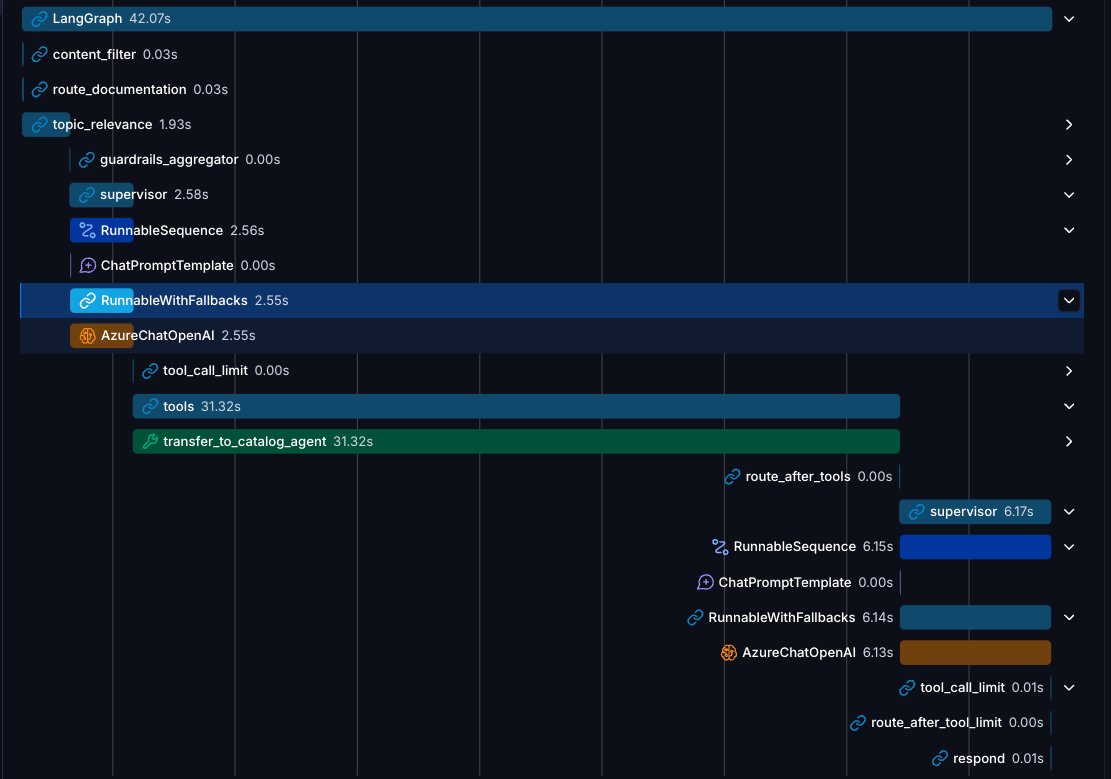
Task: Click the route_after_tools chain icon
Action: point(732,476)
